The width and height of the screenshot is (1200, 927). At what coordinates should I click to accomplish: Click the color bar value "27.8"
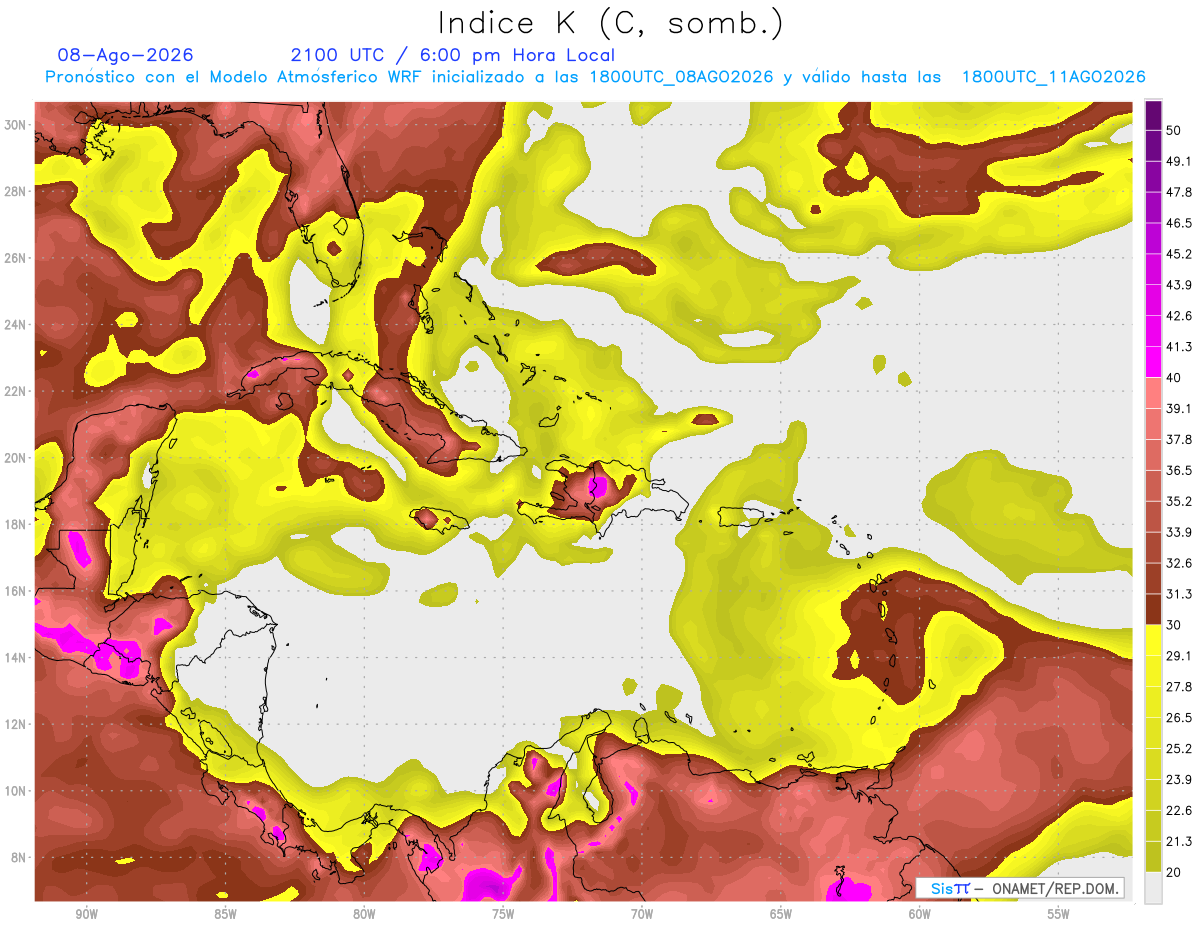[1179, 687]
